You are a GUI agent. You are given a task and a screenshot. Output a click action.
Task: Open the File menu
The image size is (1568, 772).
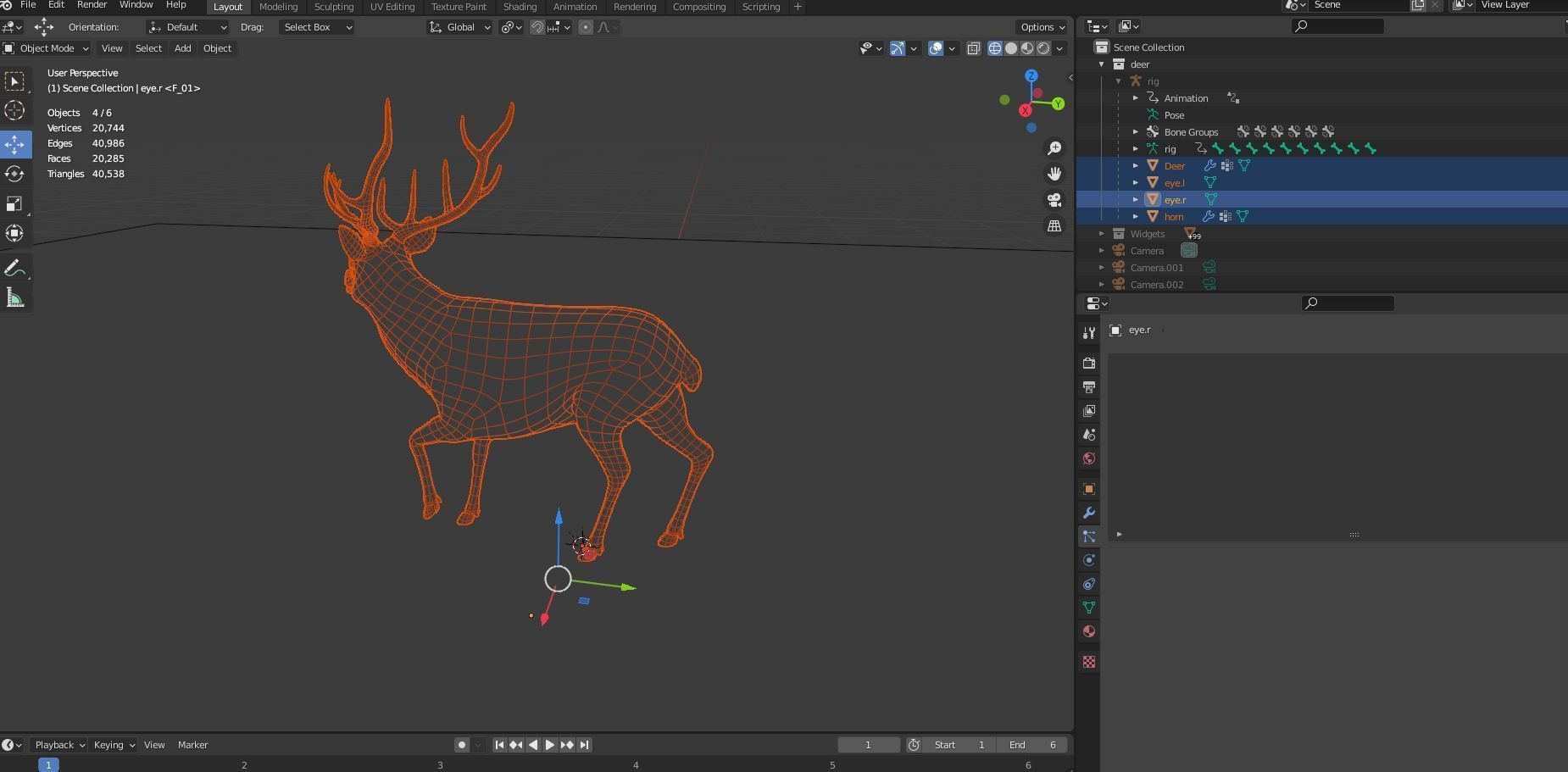pyautogui.click(x=28, y=5)
